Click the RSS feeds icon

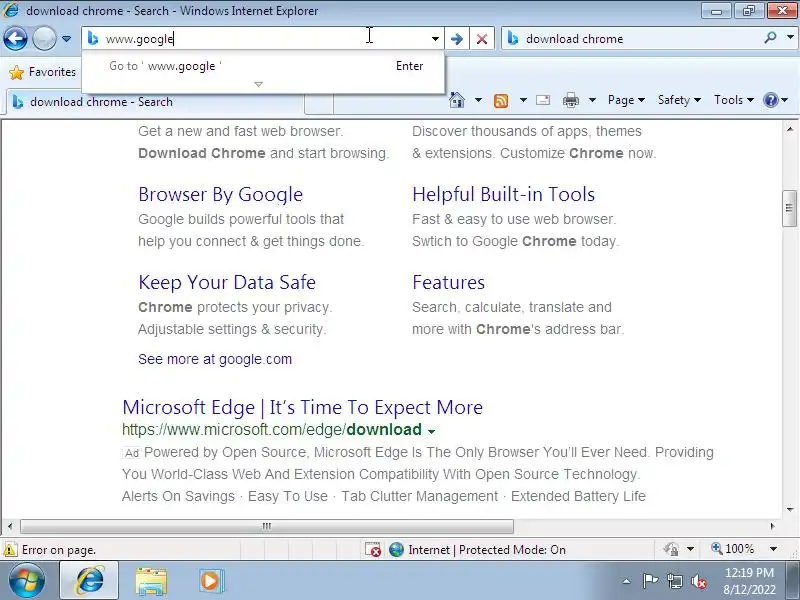(501, 101)
